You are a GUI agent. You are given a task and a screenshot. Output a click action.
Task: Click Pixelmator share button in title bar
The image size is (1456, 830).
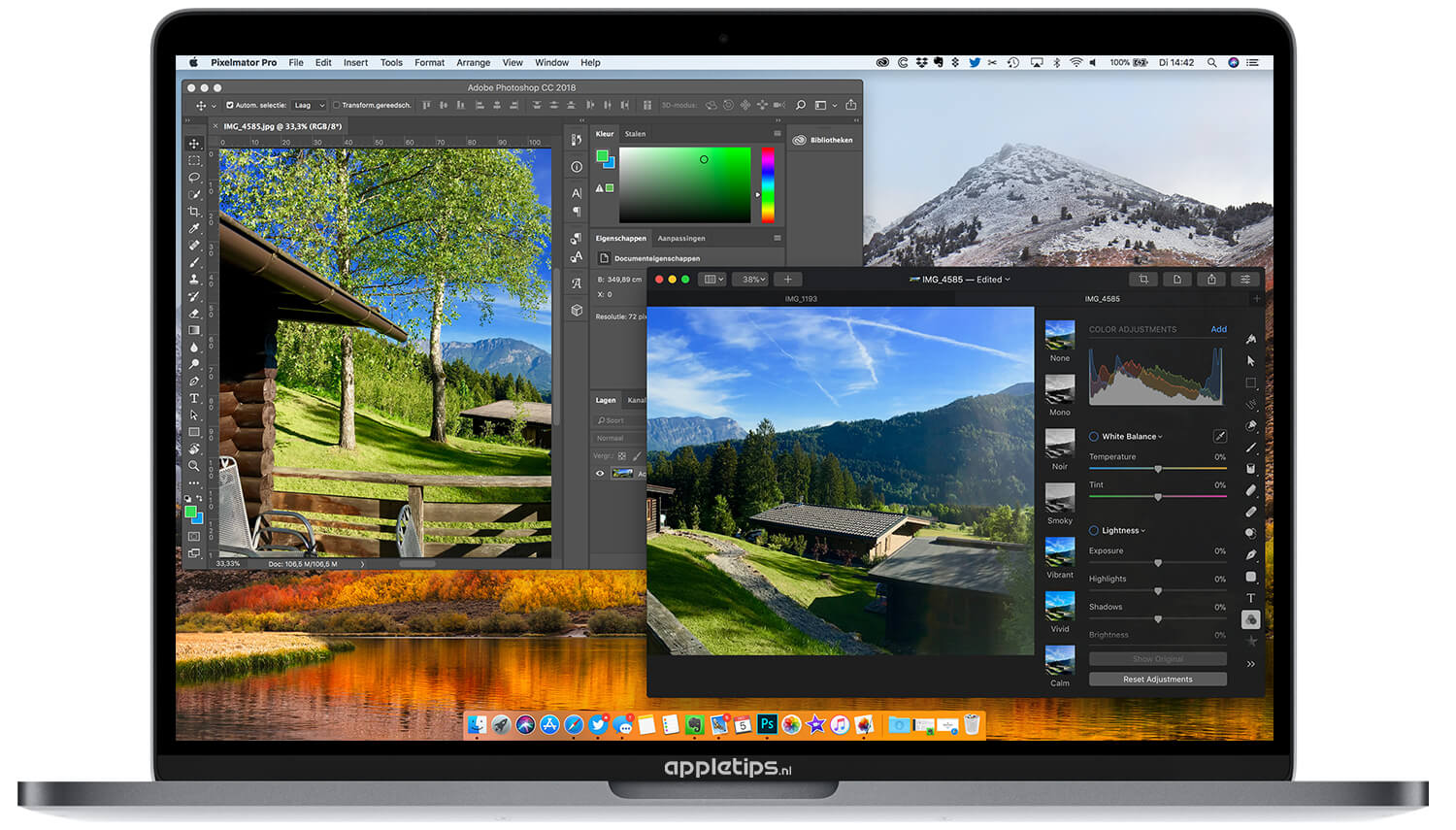pyautogui.click(x=1211, y=280)
